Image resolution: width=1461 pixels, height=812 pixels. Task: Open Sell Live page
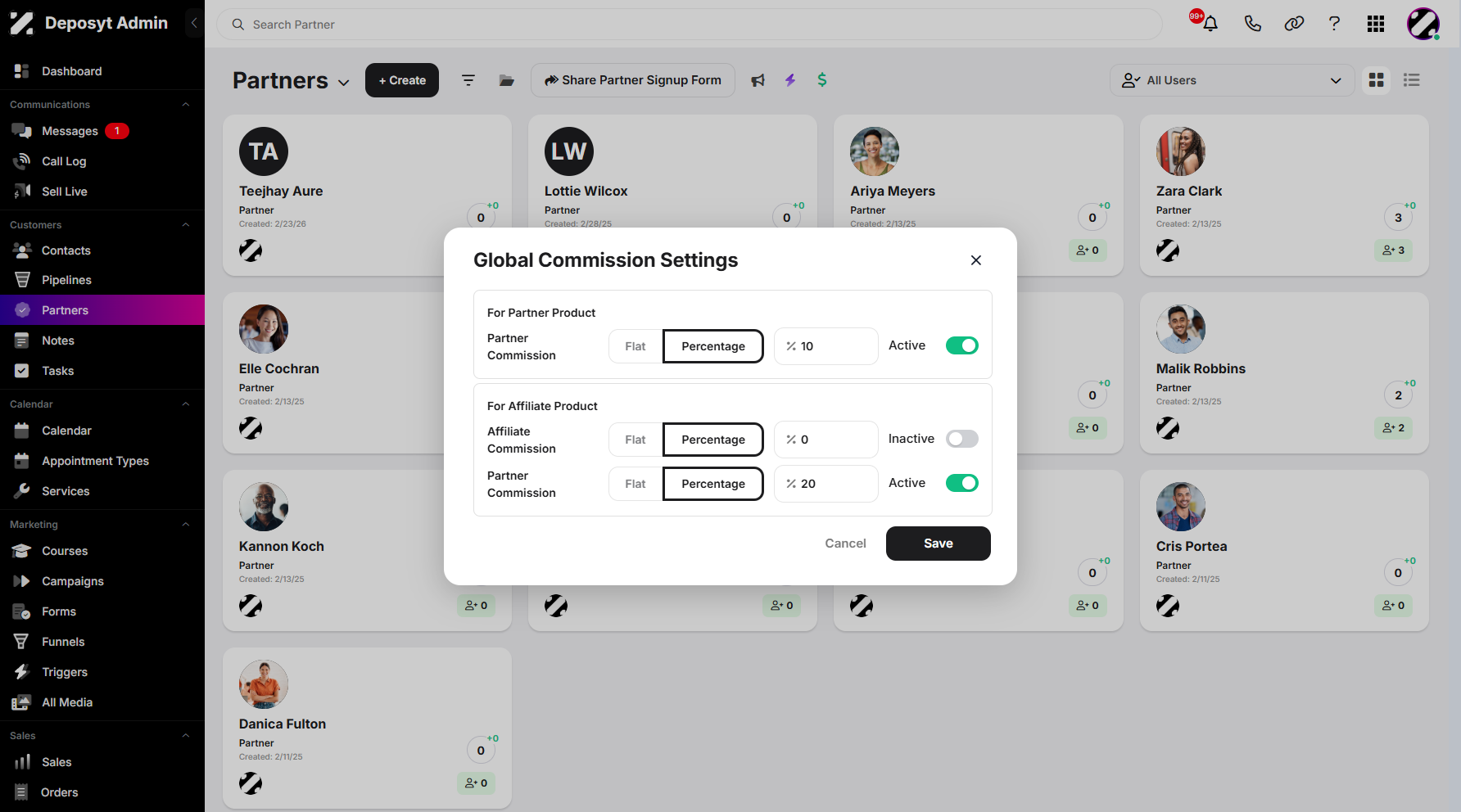pos(102,192)
